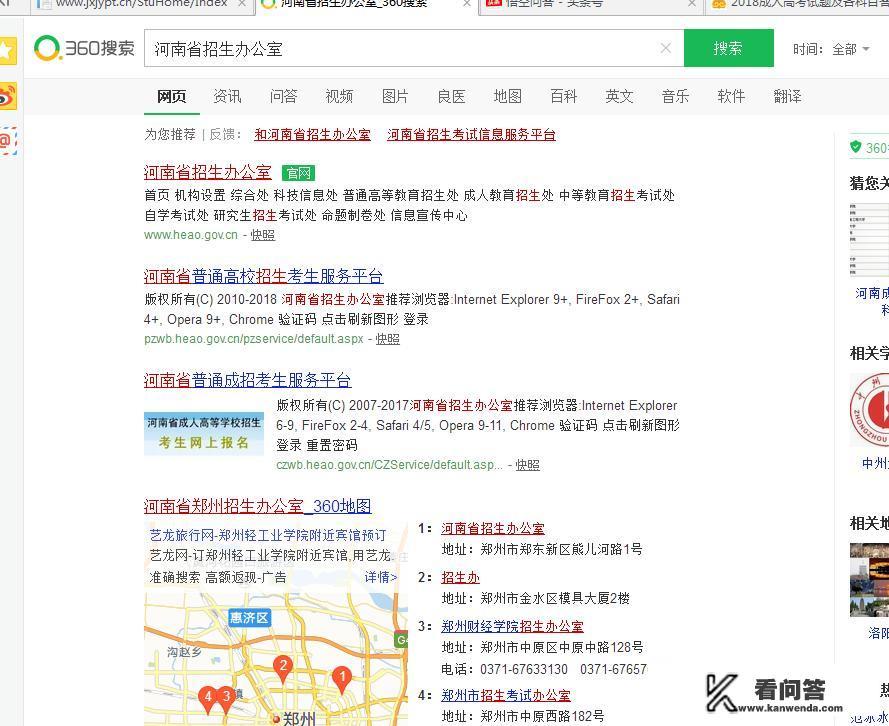
Task: Click map marker number 4
Action: pos(208,698)
